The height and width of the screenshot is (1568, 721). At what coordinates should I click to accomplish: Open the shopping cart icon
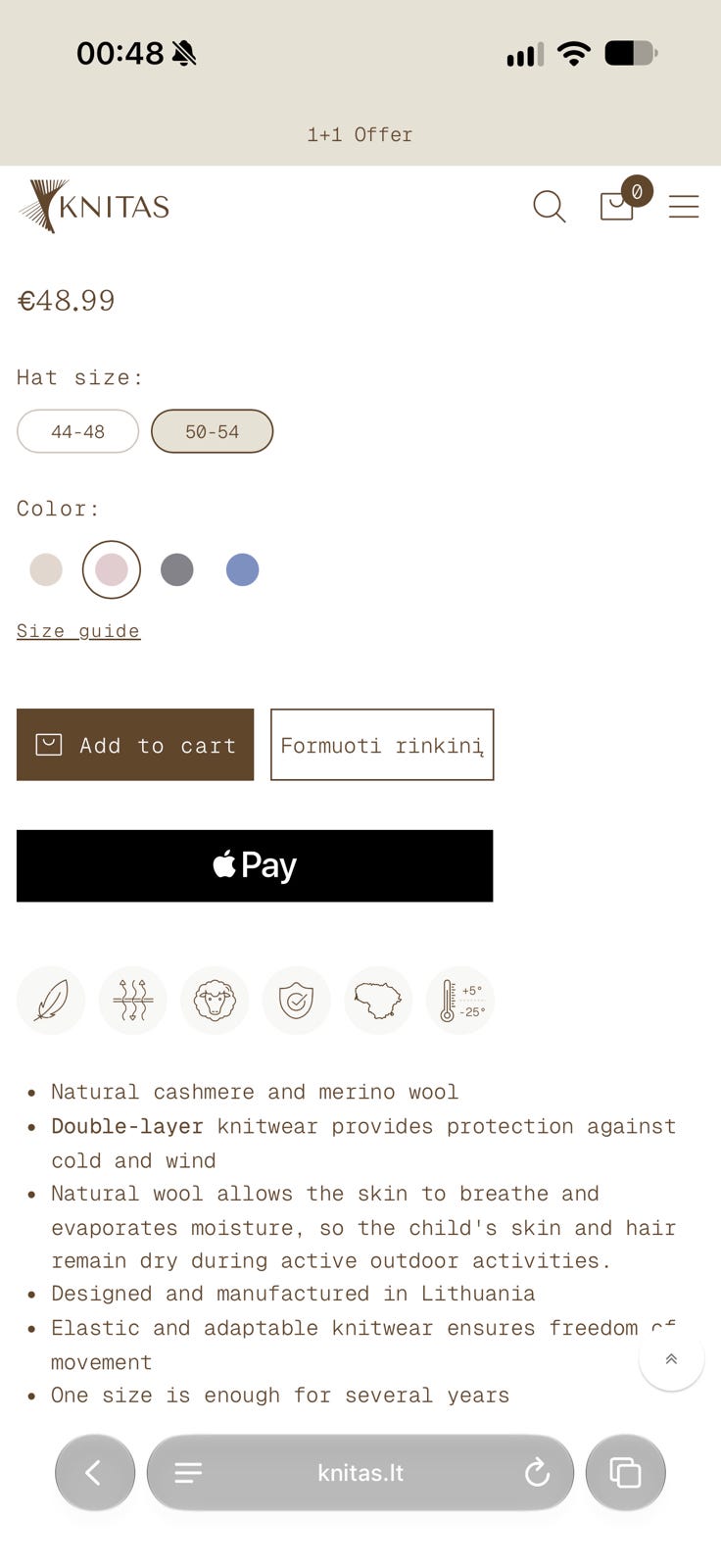pos(617,205)
